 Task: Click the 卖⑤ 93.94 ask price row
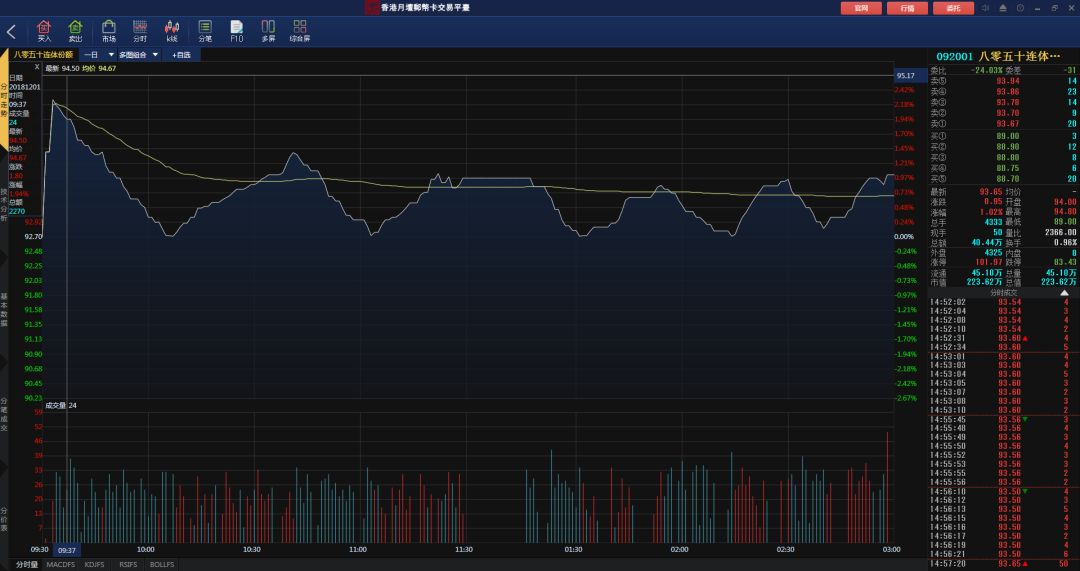1003,81
